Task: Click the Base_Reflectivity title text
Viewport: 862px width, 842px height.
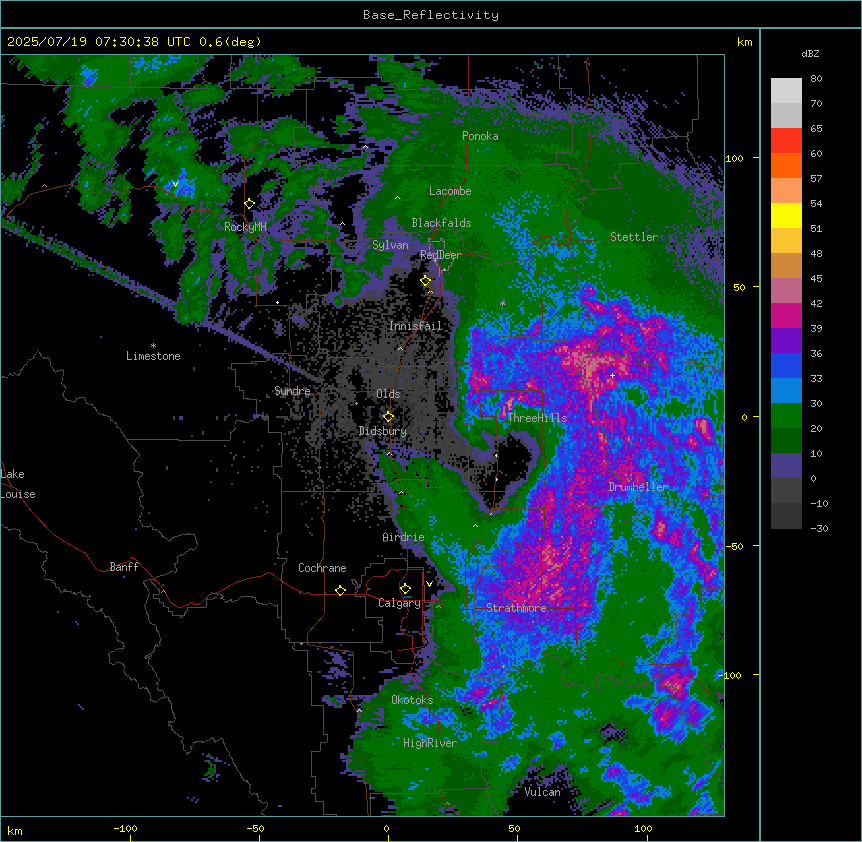Action: pyautogui.click(x=431, y=15)
